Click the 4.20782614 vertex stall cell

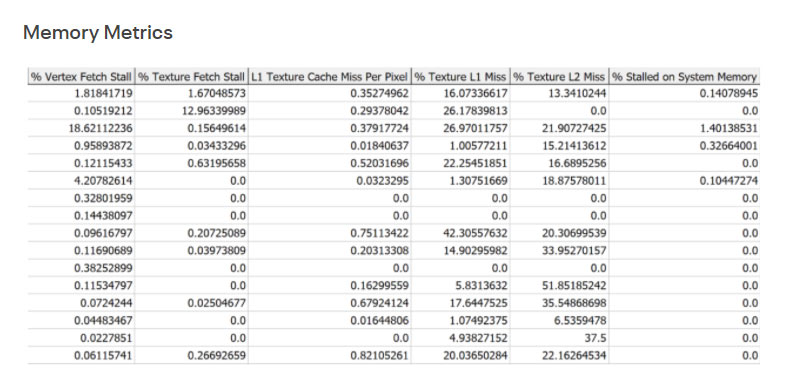tap(81, 181)
